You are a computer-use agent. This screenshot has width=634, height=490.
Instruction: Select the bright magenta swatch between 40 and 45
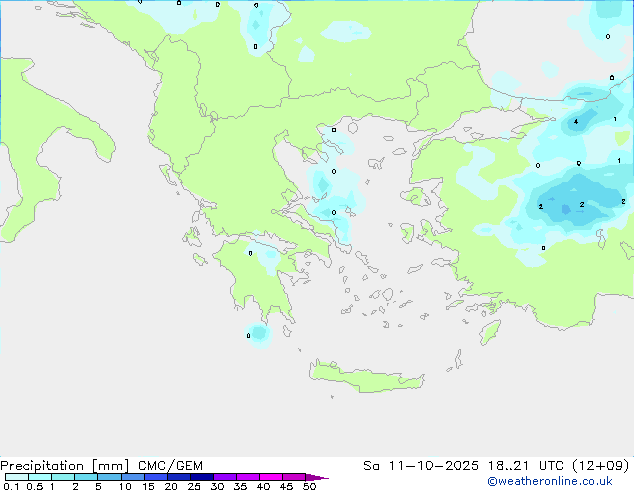pyautogui.click(x=271, y=477)
